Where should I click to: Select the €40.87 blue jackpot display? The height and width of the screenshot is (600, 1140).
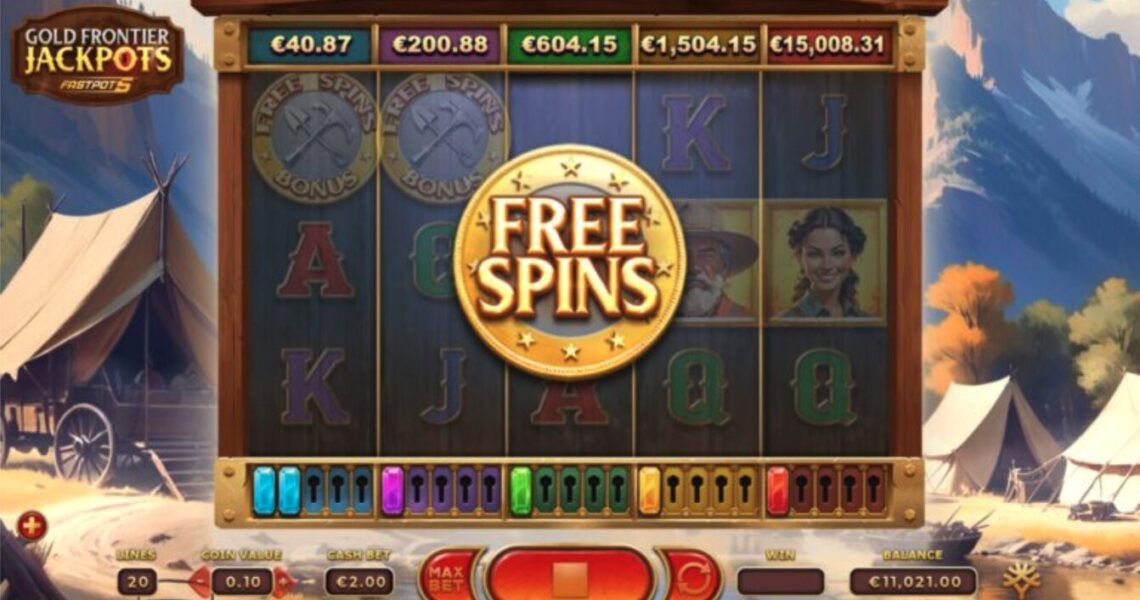tap(311, 46)
